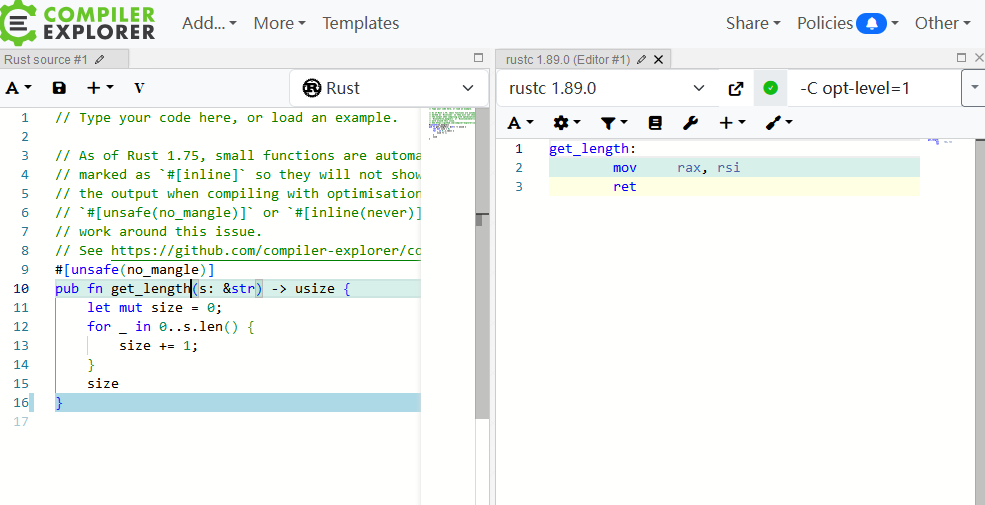Click the green compilation status check icon
The height and width of the screenshot is (505, 985).
[x=770, y=88]
